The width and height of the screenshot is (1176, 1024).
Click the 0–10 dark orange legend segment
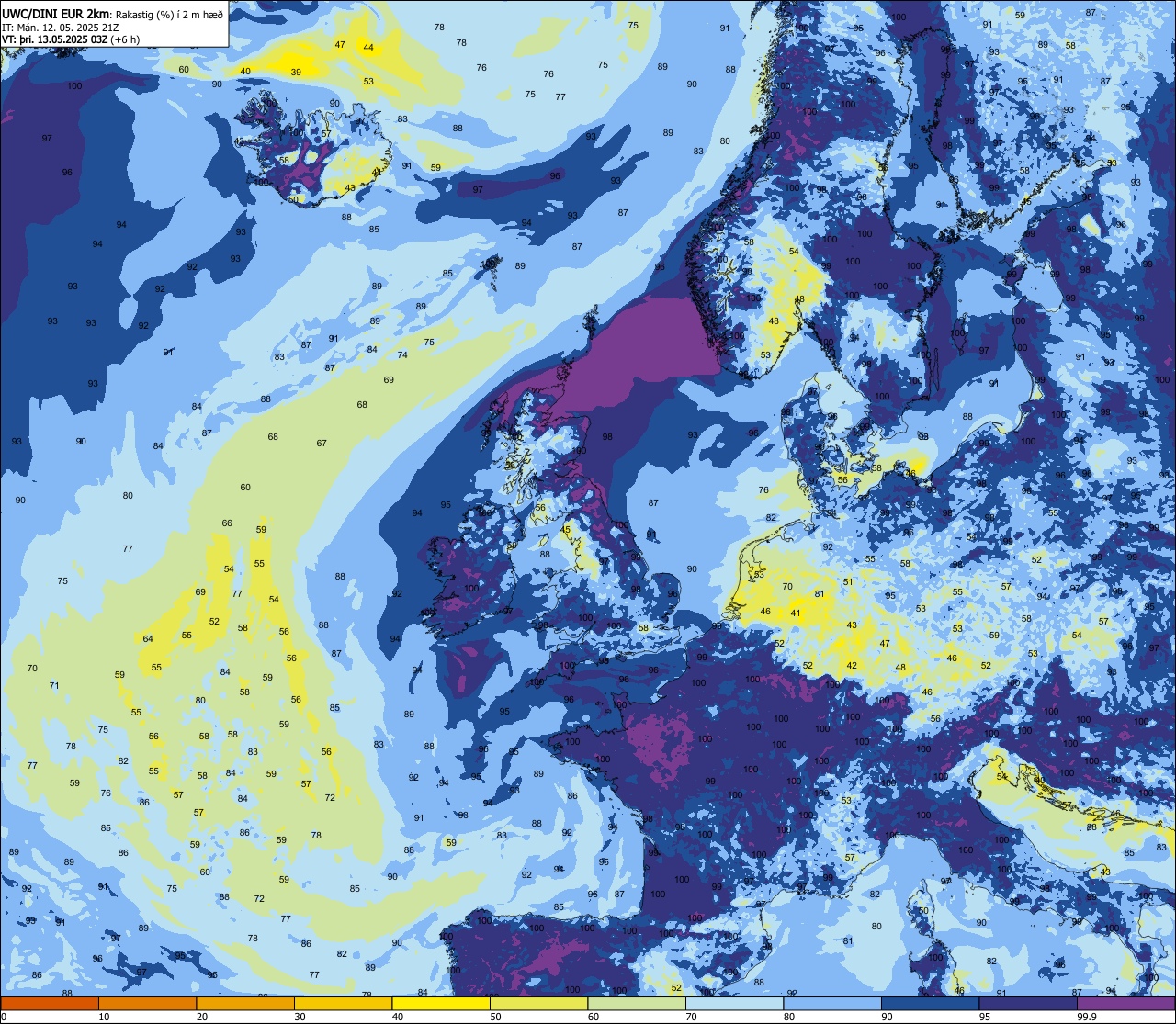[x=50, y=1003]
